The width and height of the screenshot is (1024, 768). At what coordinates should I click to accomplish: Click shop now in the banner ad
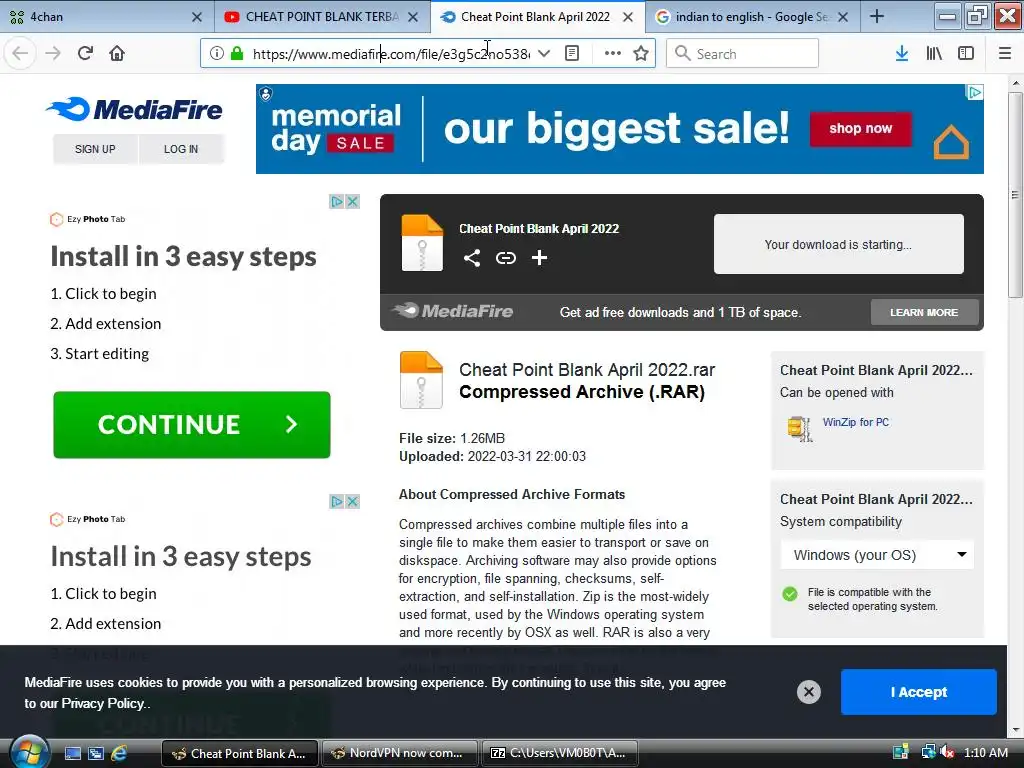click(x=861, y=129)
